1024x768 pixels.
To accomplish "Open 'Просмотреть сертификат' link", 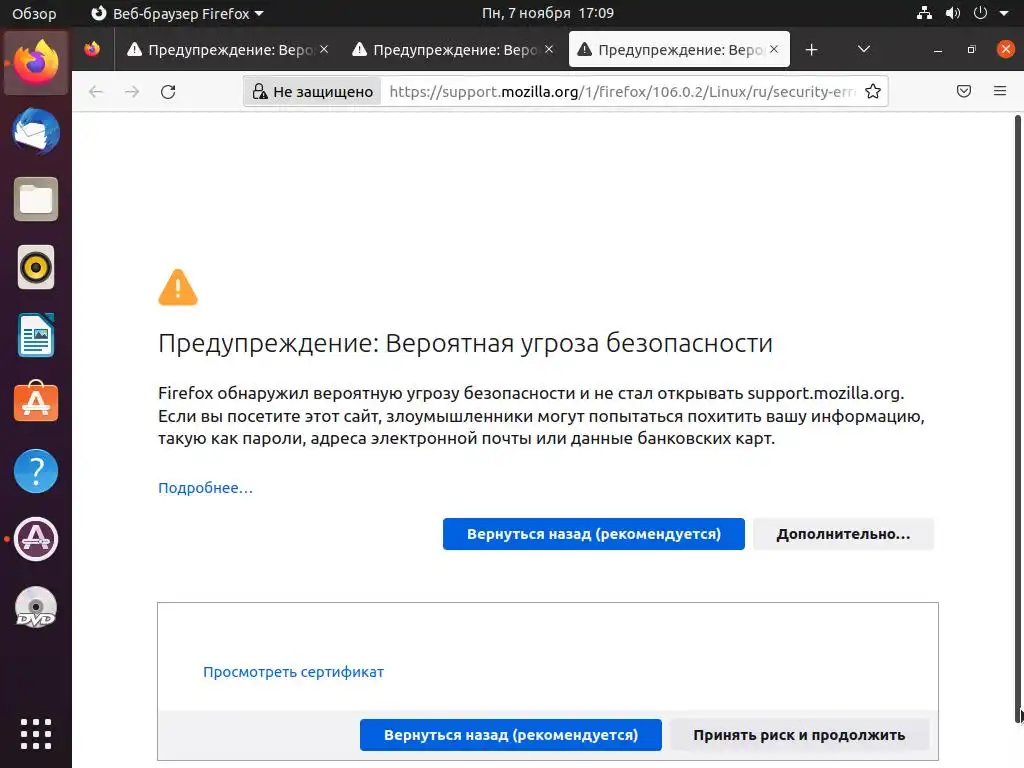I will tap(293, 672).
